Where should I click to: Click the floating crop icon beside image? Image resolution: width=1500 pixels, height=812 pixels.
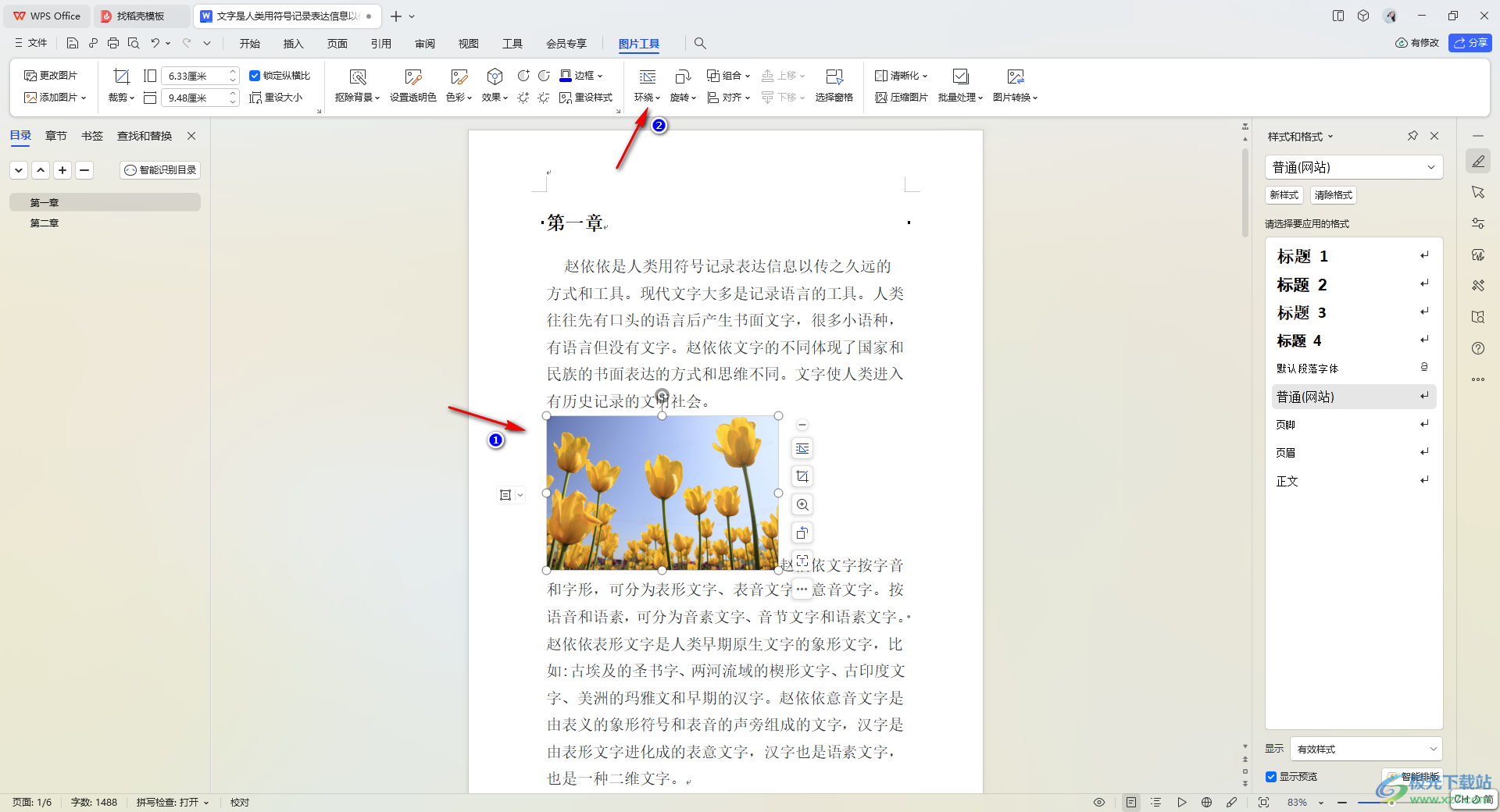(802, 476)
